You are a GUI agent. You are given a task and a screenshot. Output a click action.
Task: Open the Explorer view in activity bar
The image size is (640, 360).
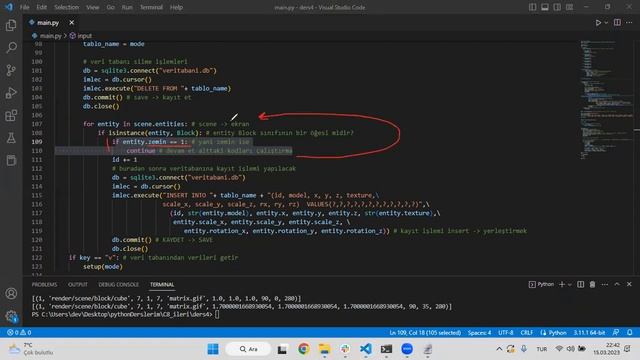[11, 25]
